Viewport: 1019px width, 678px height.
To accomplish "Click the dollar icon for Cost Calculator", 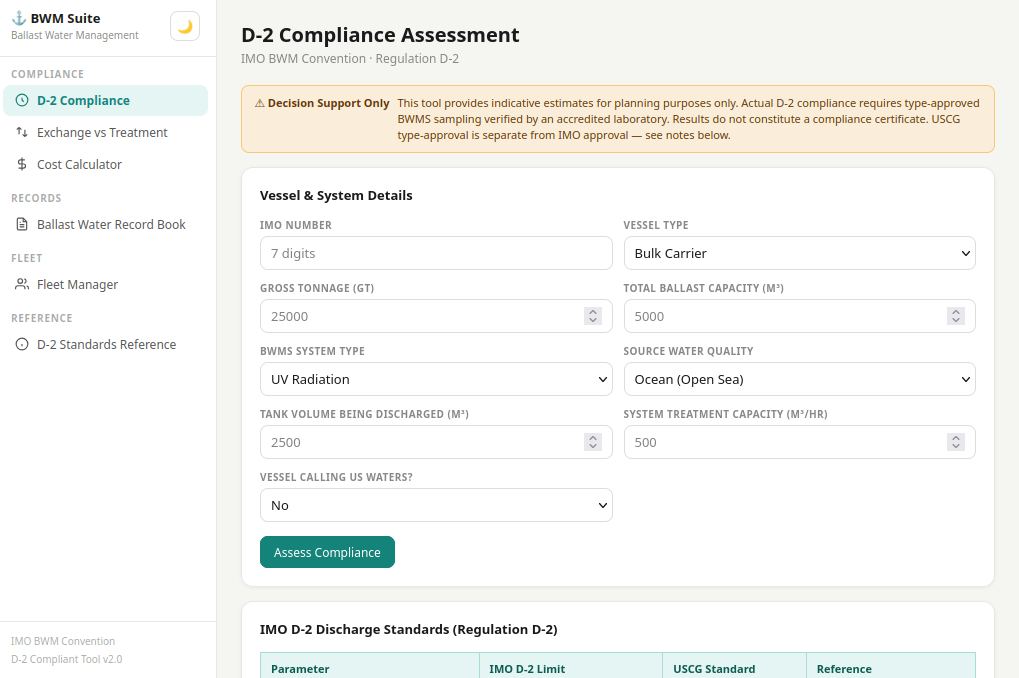I will [22, 164].
